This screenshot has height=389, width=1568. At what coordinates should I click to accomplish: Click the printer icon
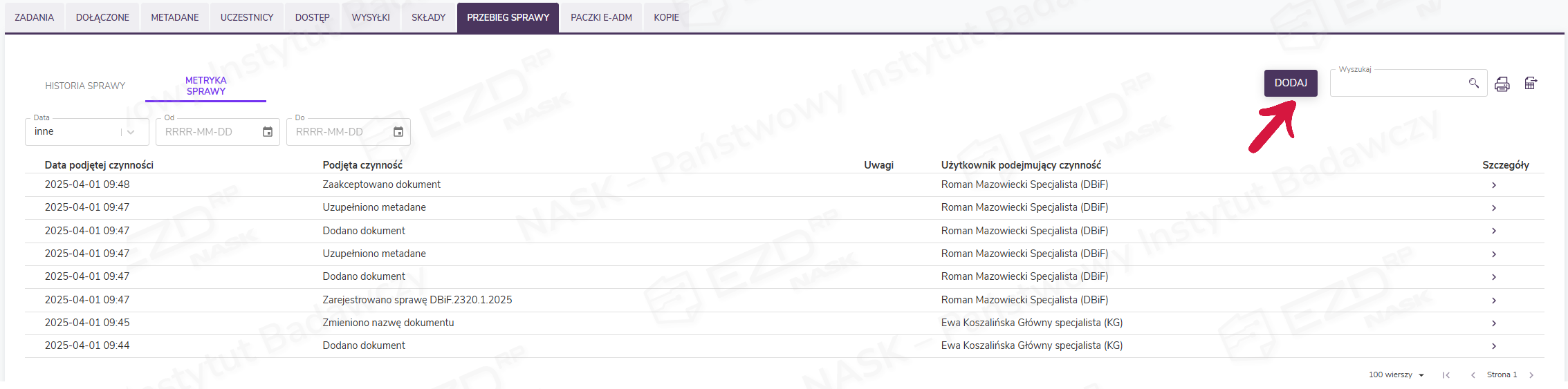pos(1502,84)
